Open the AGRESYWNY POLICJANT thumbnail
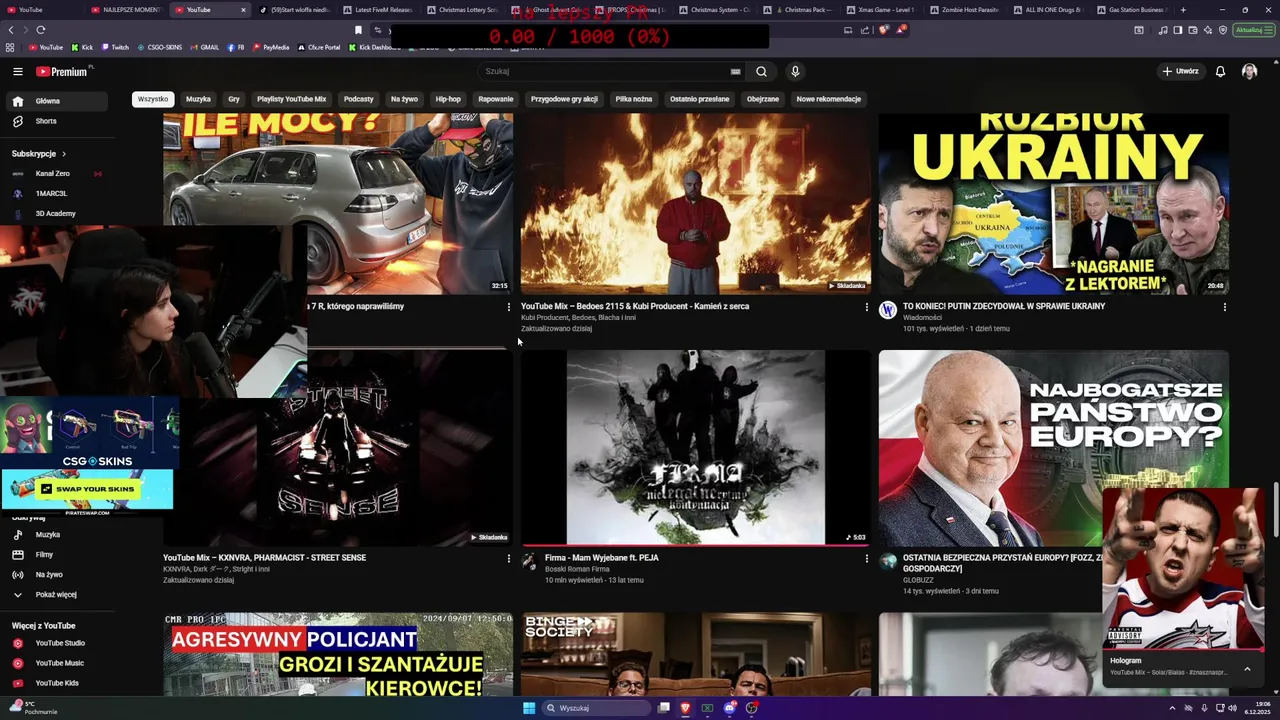Screen dimensions: 1280x720 click(x=338, y=655)
